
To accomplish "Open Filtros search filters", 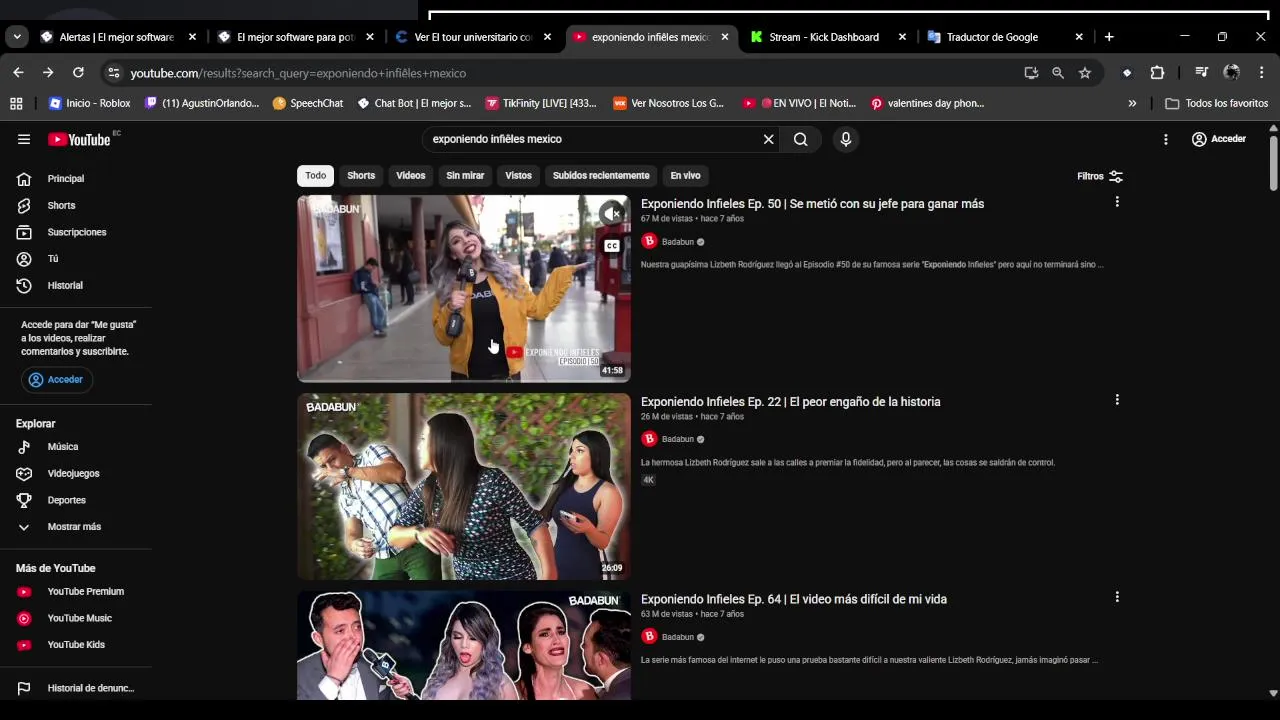I will [1100, 176].
